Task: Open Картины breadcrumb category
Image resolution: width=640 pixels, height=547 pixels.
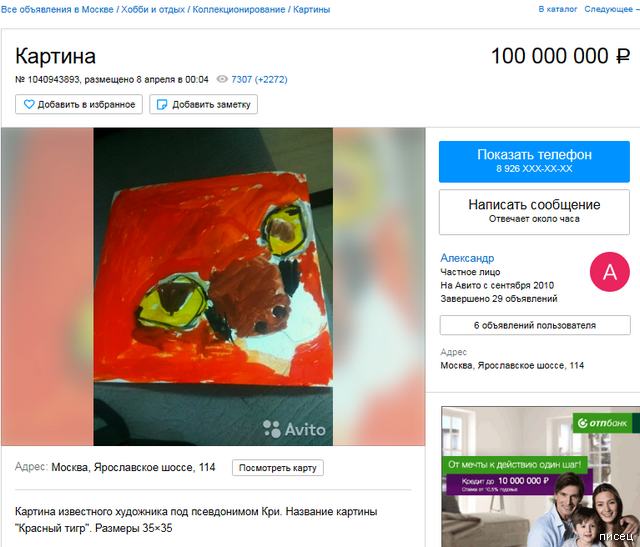Action: tap(311, 9)
